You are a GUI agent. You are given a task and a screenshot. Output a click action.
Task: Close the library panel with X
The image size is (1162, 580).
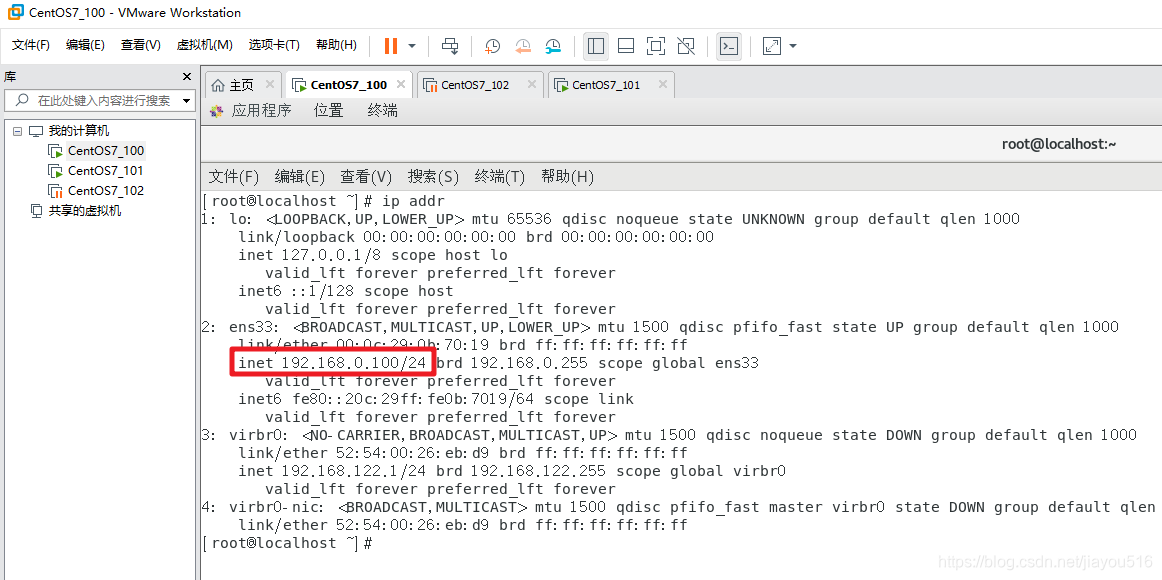(x=187, y=77)
